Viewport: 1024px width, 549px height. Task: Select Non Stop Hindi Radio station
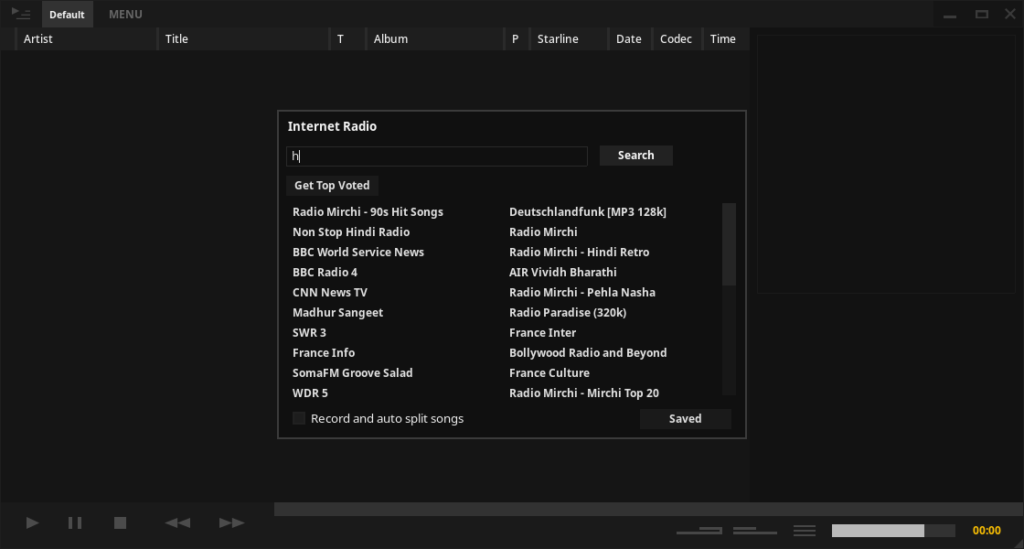[351, 232]
